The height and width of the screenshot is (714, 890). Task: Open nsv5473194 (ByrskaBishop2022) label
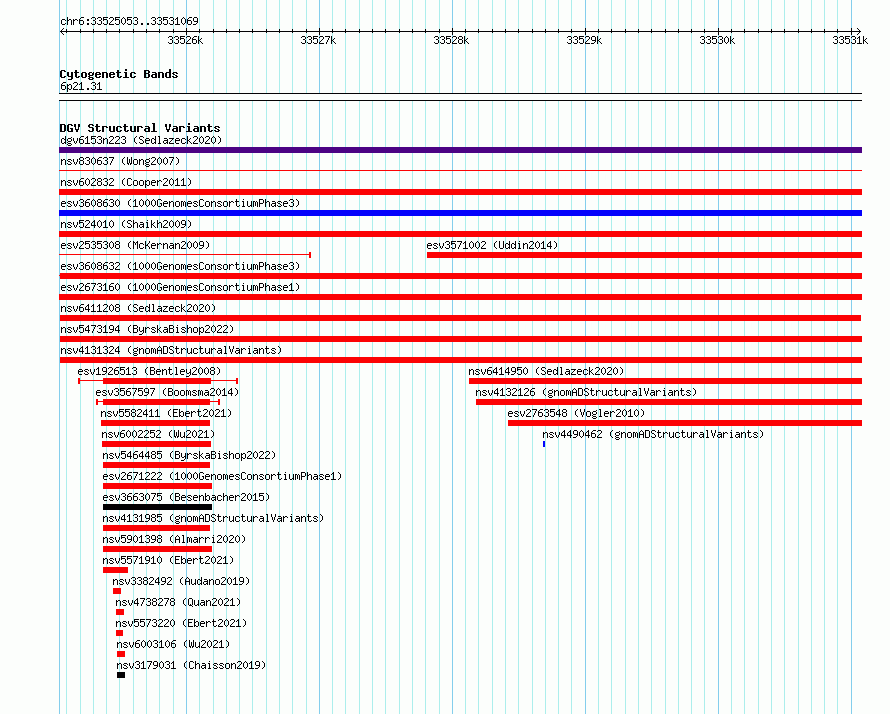pos(147,329)
